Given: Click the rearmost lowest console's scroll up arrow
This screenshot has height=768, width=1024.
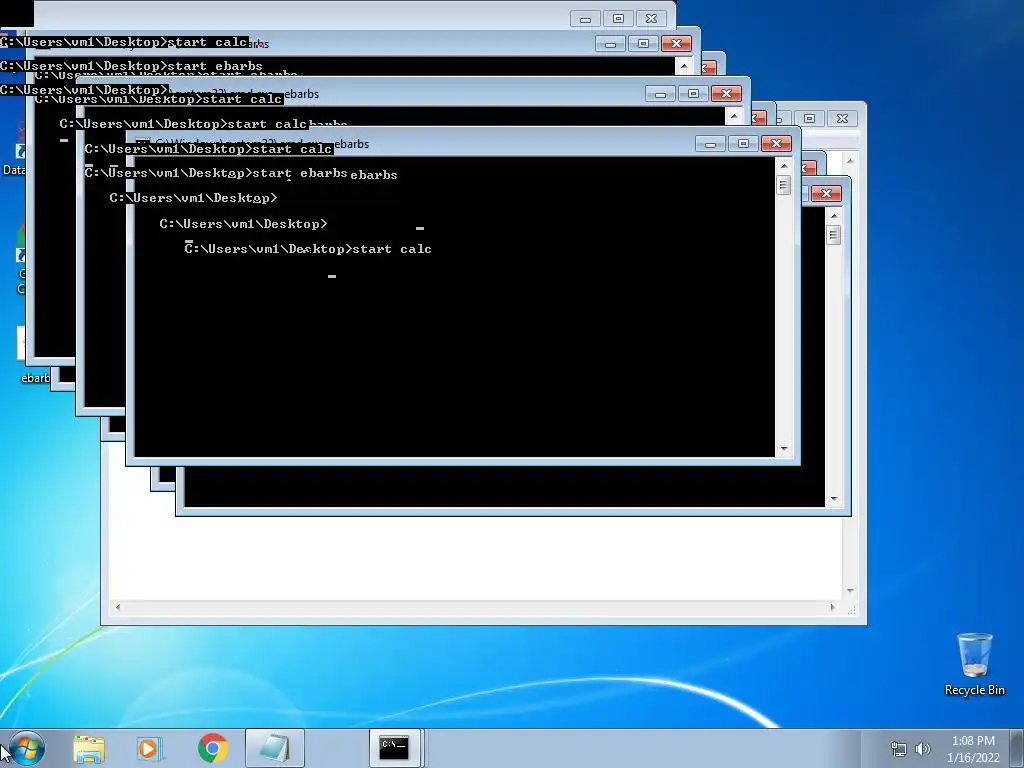Looking at the screenshot, I should pyautogui.click(x=833, y=216).
